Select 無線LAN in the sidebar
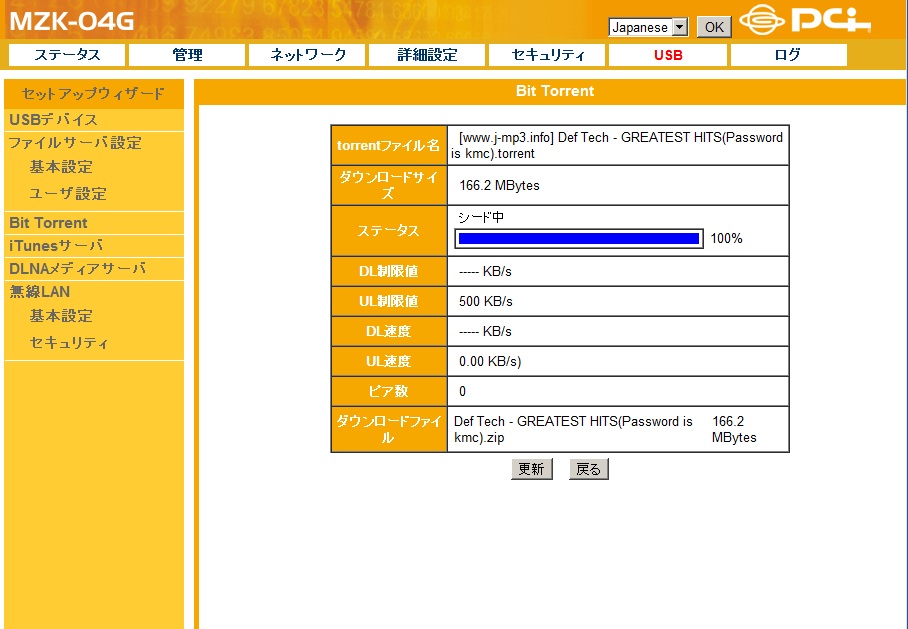Image resolution: width=908 pixels, height=629 pixels. (x=39, y=292)
